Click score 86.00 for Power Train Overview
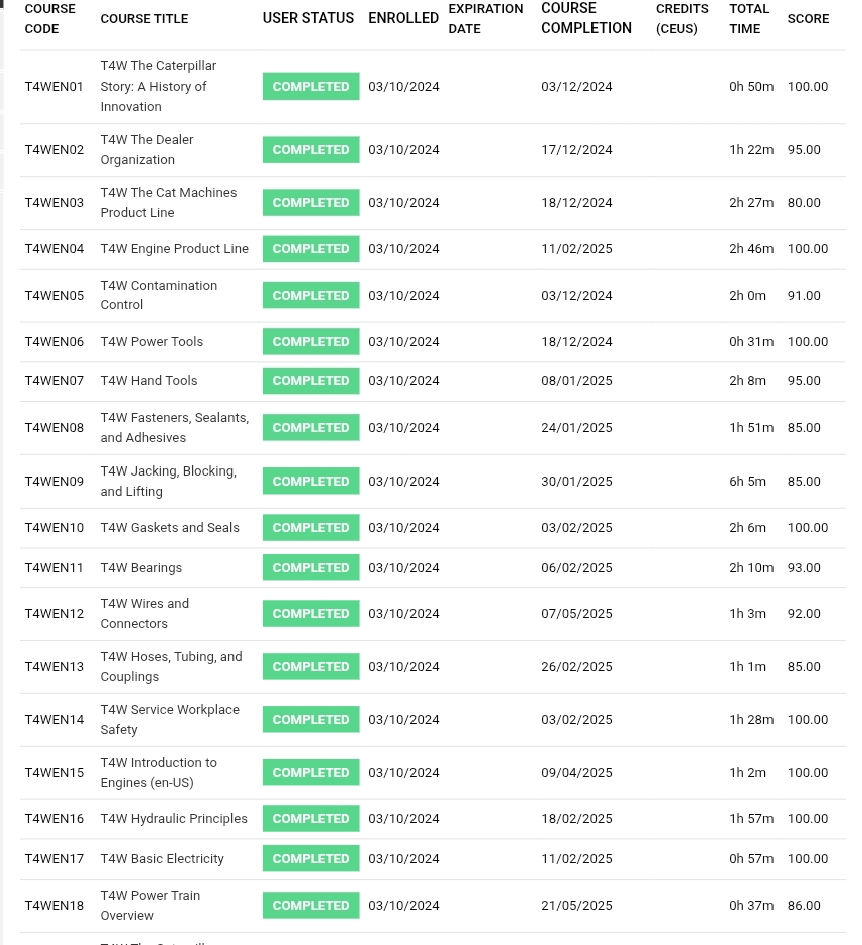862x945 pixels. point(804,905)
